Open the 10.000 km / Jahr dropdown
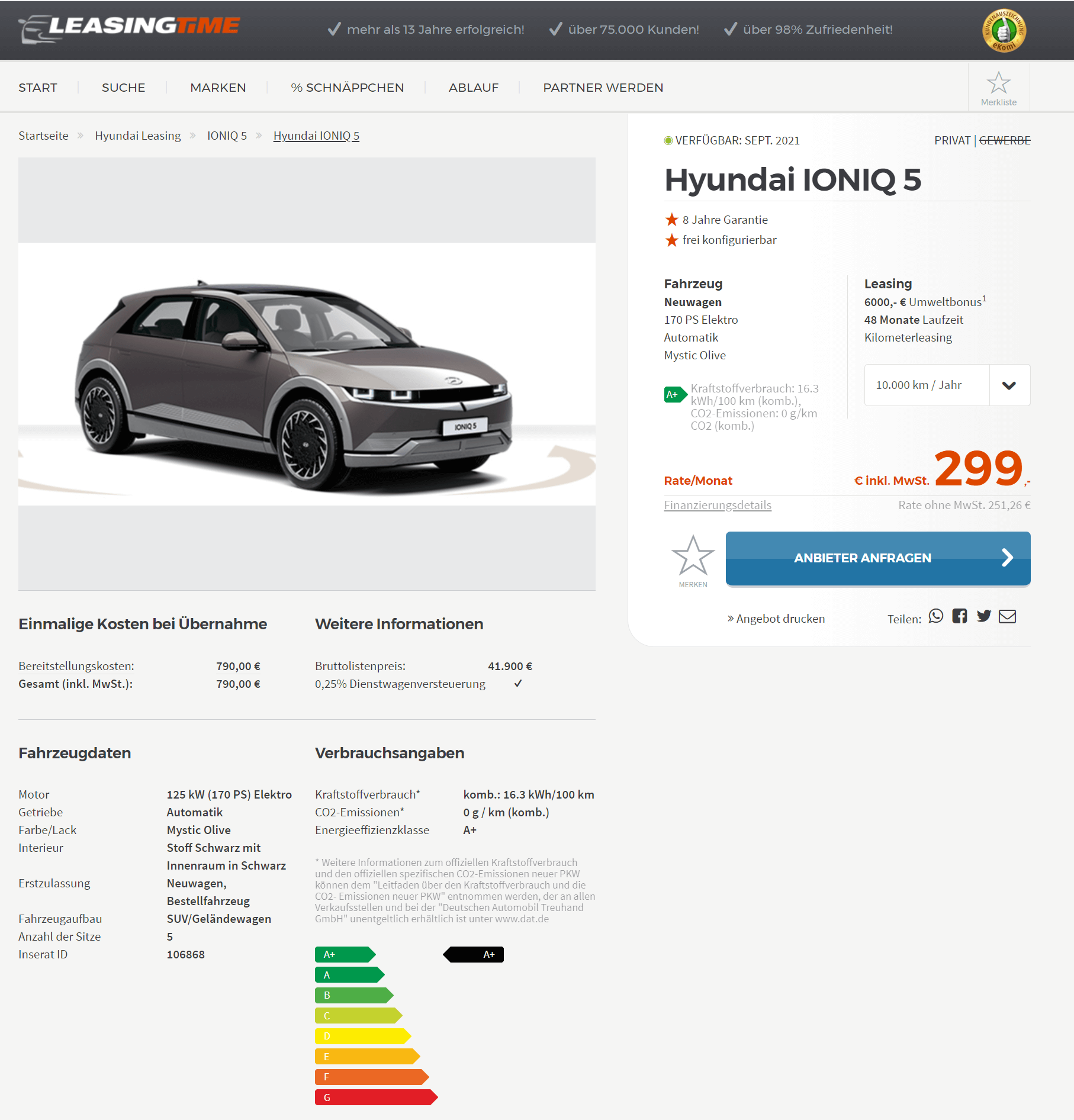This screenshot has width=1074, height=1120. coord(947,385)
